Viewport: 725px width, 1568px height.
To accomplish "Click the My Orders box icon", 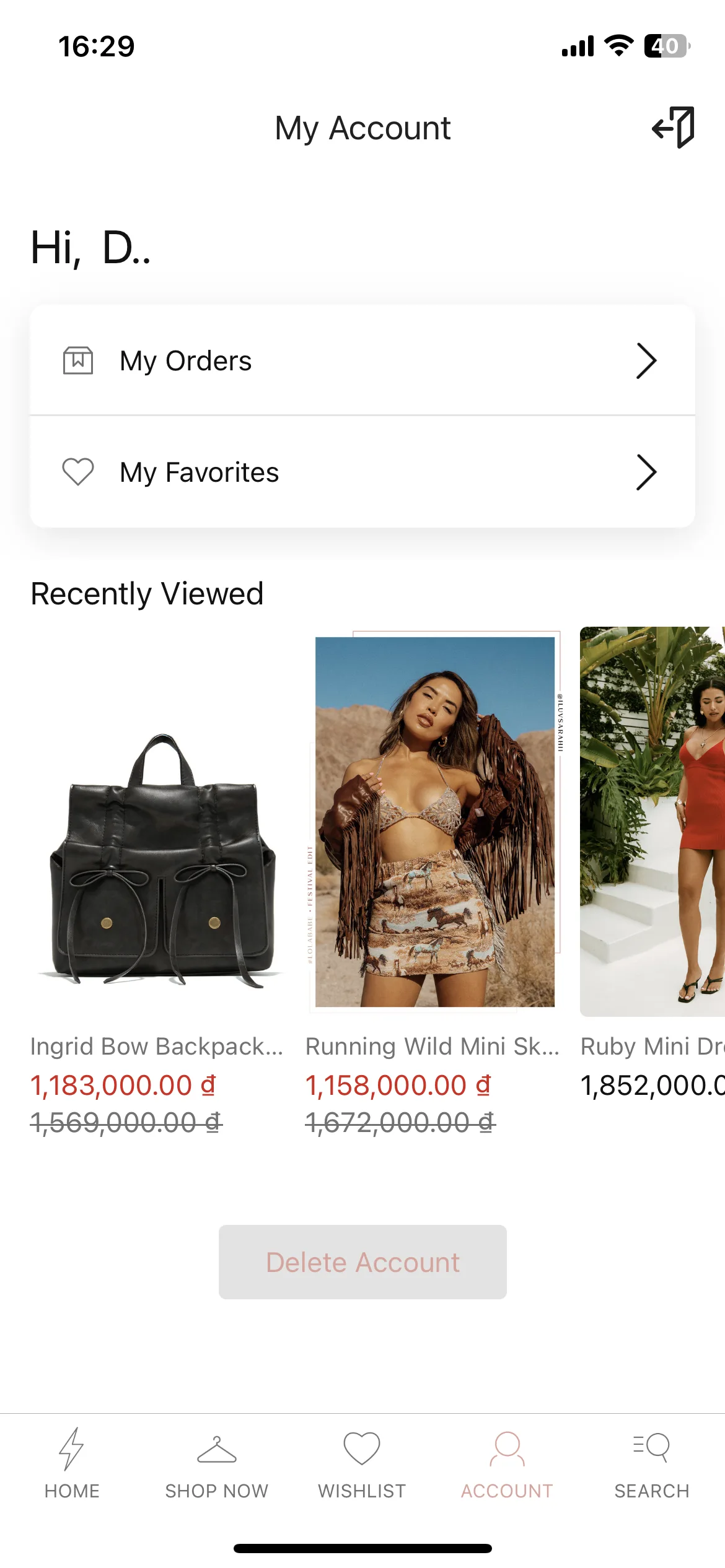I will pyautogui.click(x=78, y=360).
